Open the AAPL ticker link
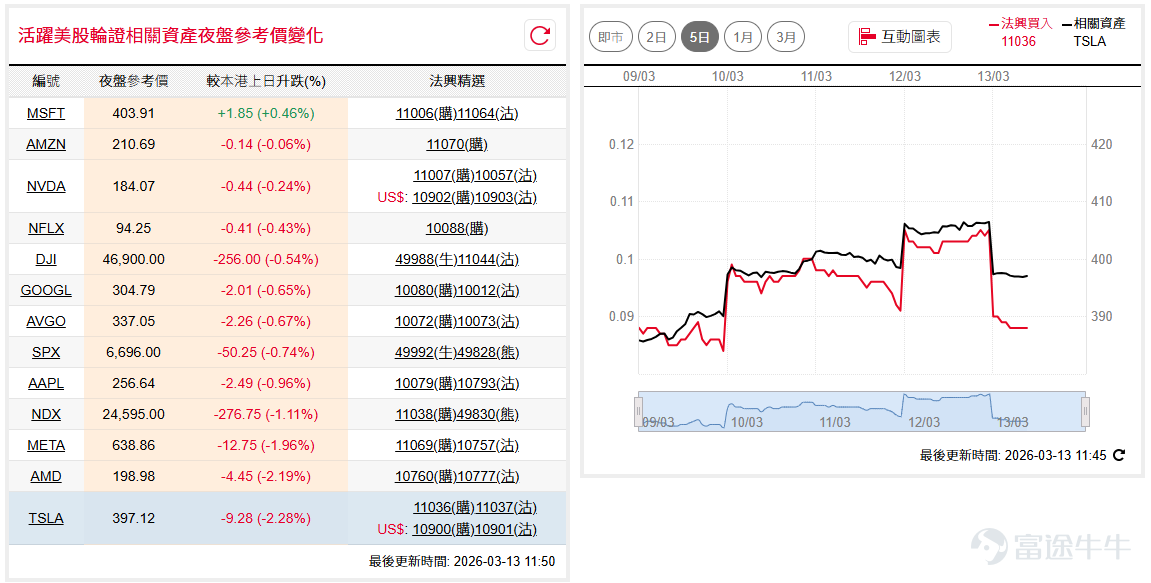The height and width of the screenshot is (583, 1151). 46,383
